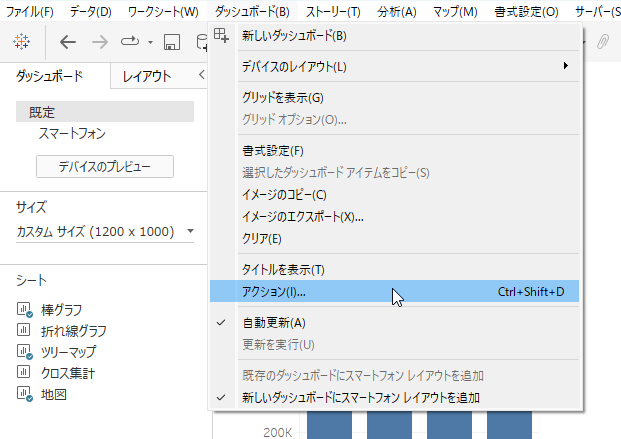Toggle グリッドを表示 menu option
621x439 pixels.
(x=283, y=98)
